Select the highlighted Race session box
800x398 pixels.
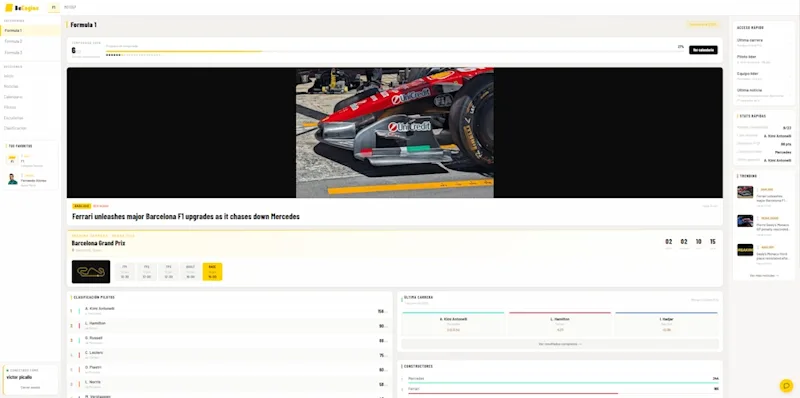click(212, 271)
